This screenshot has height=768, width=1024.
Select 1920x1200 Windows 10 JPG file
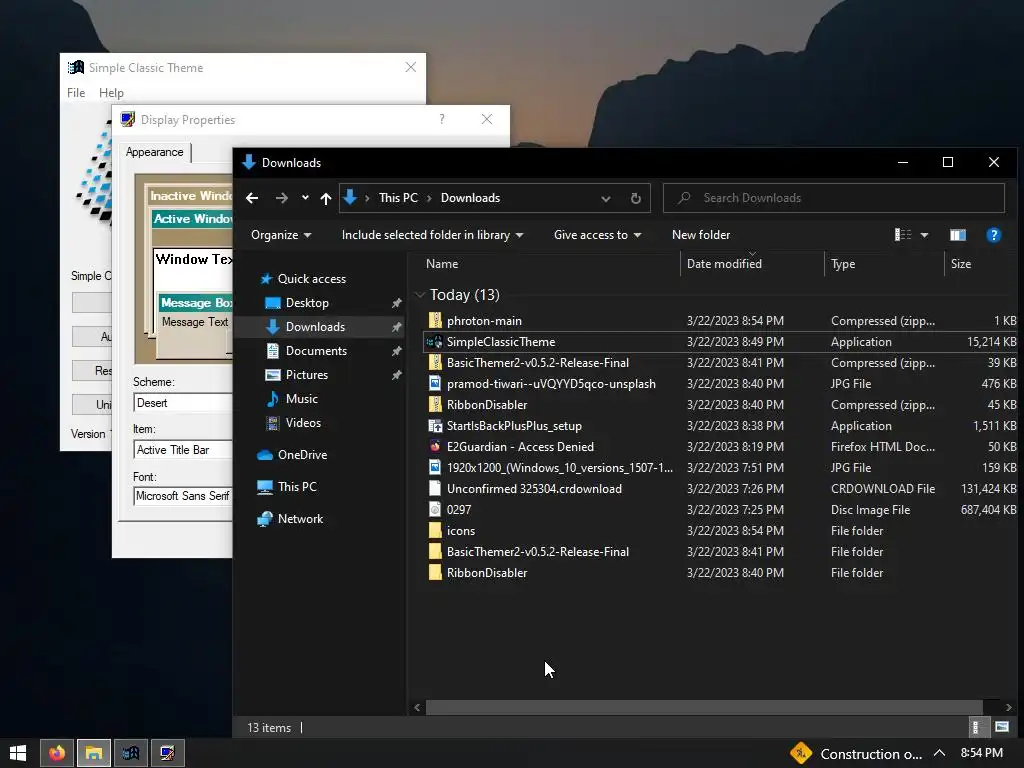point(560,468)
